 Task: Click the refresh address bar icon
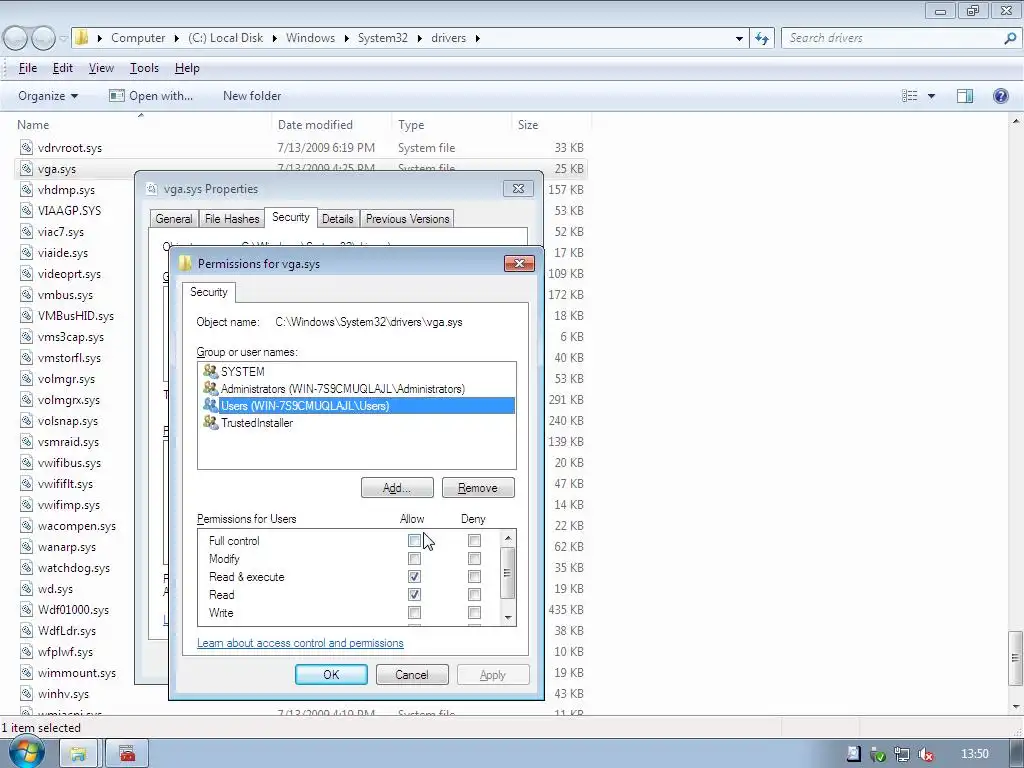click(762, 38)
